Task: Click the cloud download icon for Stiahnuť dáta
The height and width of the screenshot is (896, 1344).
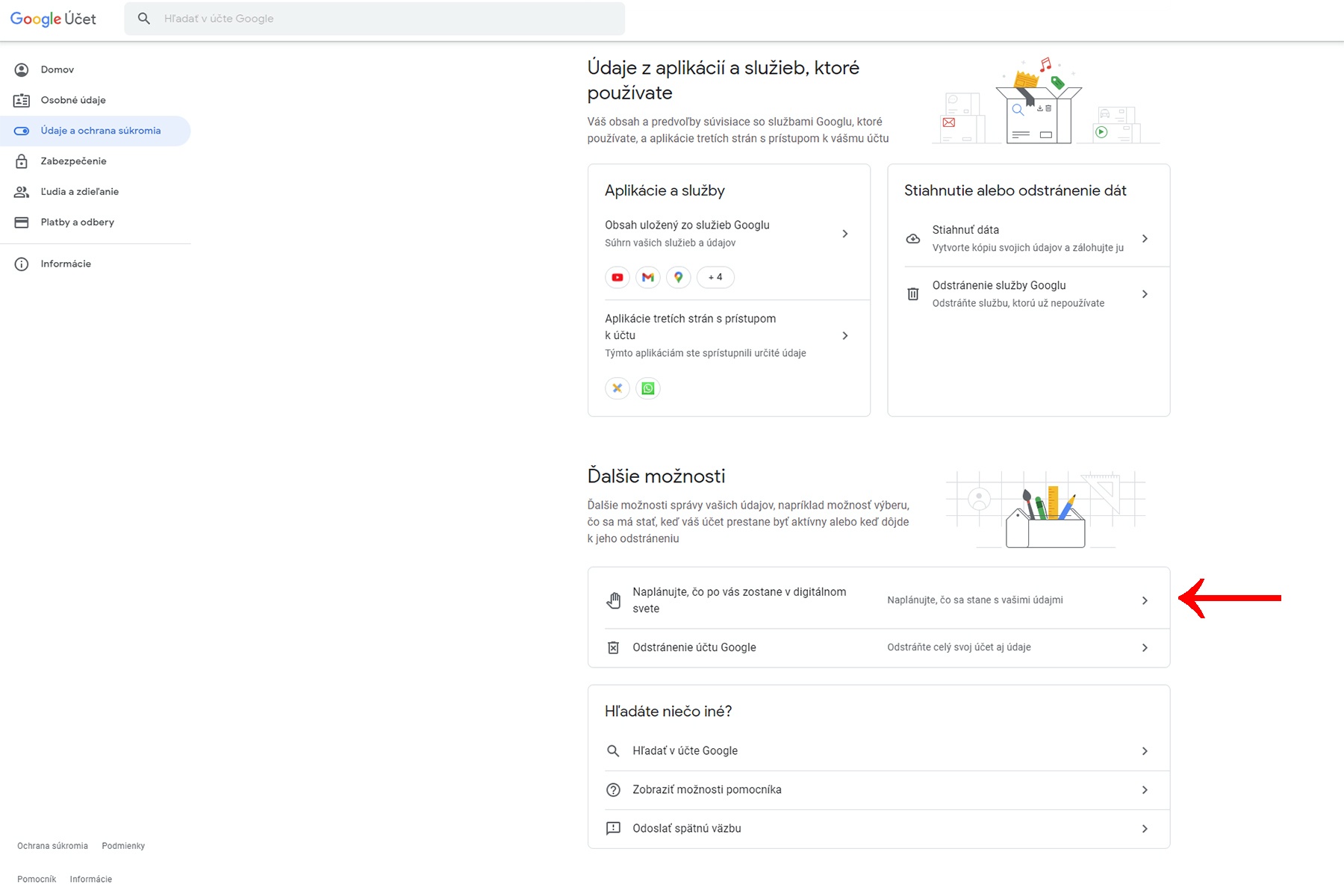Action: (912, 239)
